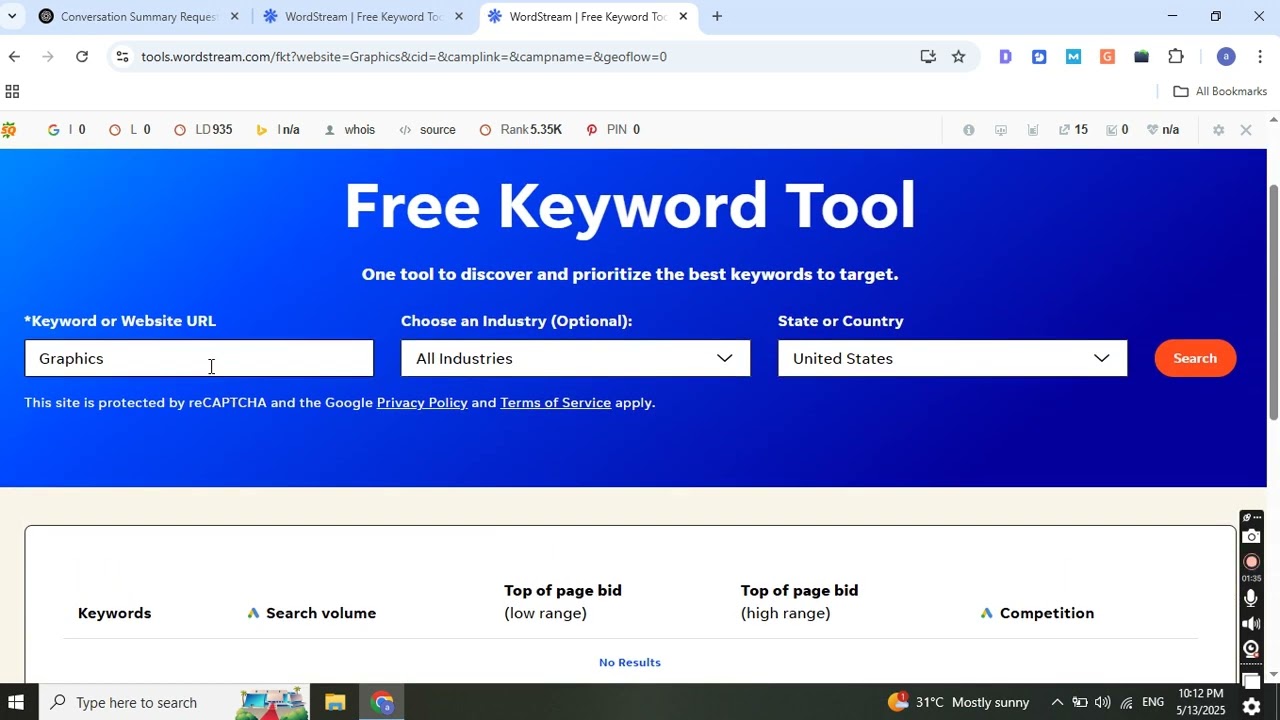The width and height of the screenshot is (1280, 720).
Task: Show internal links count 0
Action: (x=1117, y=130)
